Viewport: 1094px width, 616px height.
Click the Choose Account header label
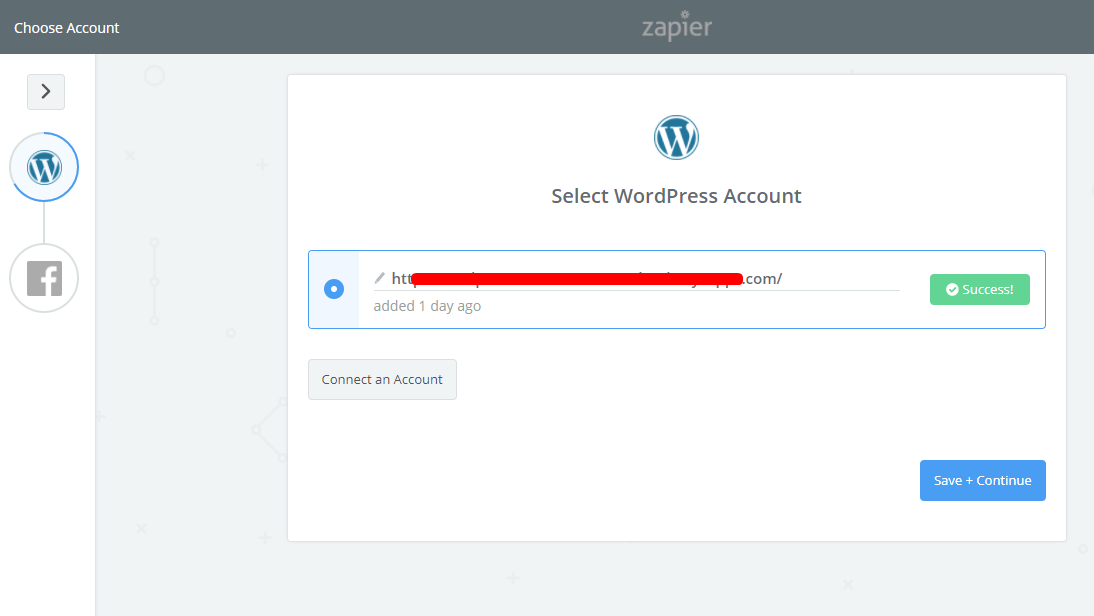66,27
